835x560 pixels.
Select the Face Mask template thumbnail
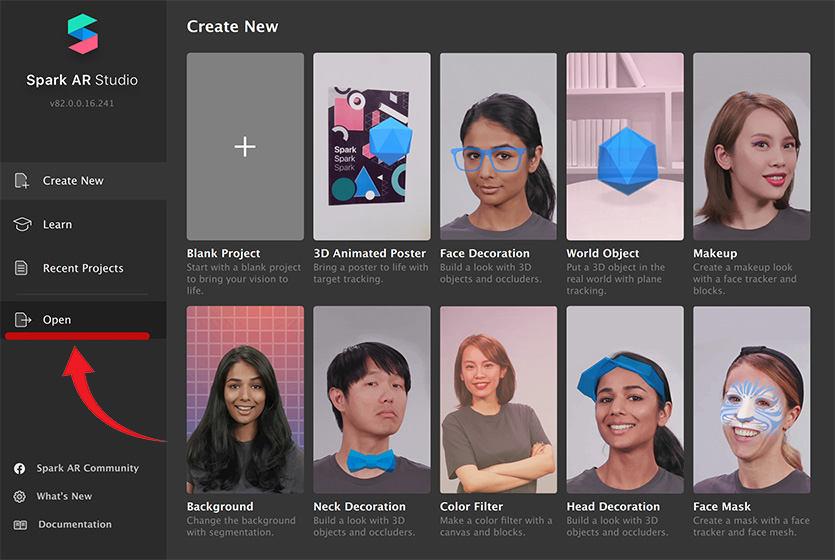coord(752,400)
